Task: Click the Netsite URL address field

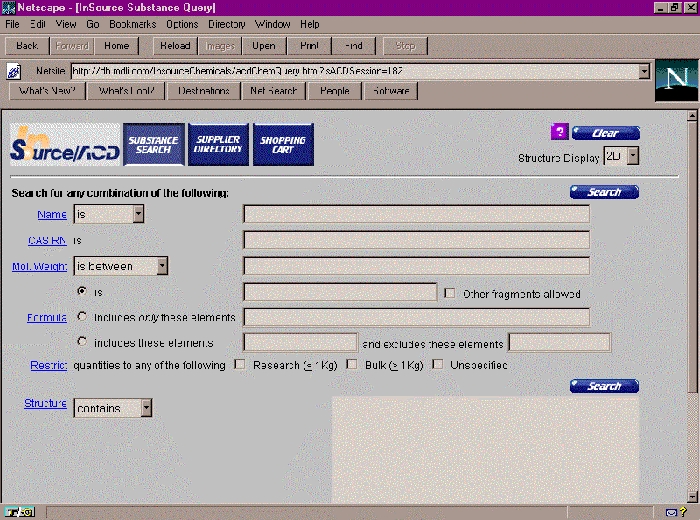Action: (x=355, y=71)
